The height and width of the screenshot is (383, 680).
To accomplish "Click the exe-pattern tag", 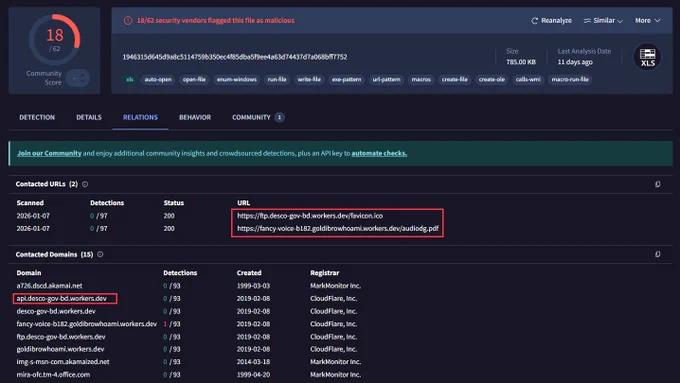I will pyautogui.click(x=346, y=79).
